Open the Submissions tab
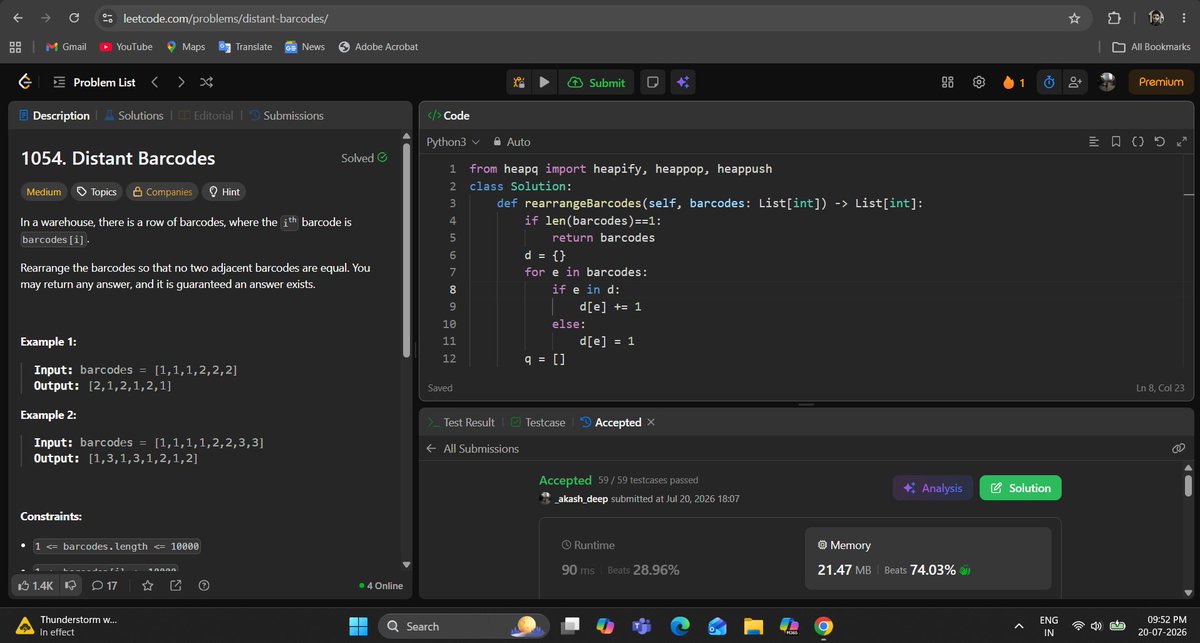1200x643 pixels. (287, 115)
